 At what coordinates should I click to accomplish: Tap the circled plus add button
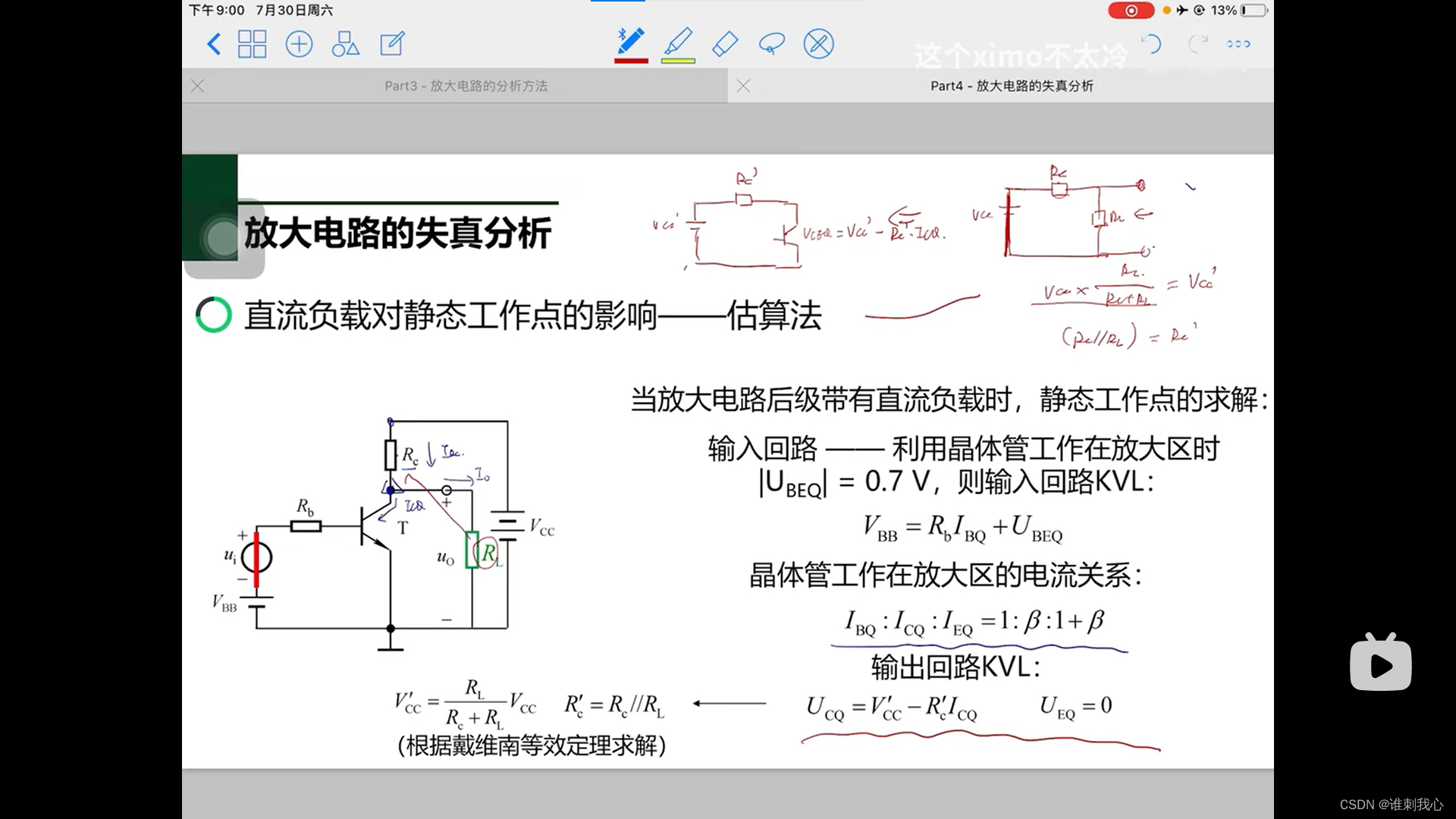[x=299, y=44]
